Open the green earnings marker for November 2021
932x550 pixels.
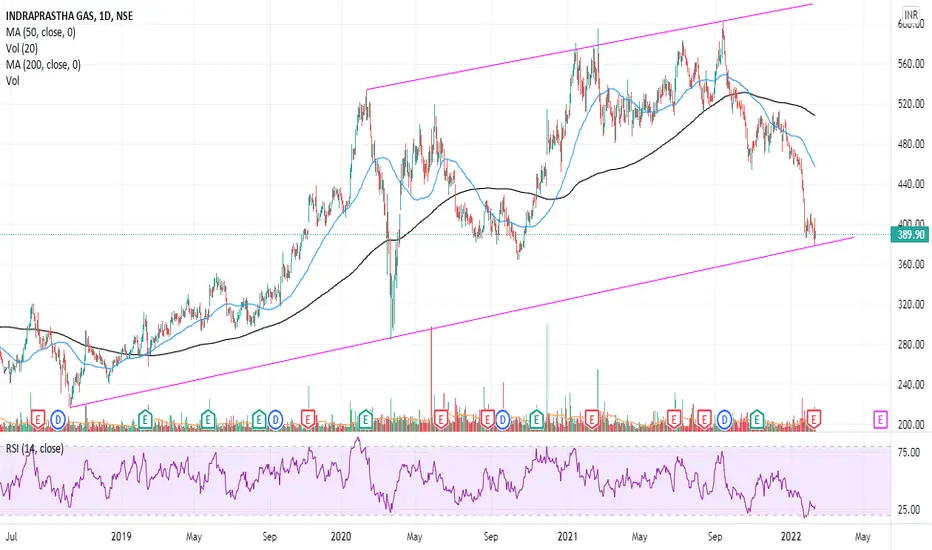click(x=757, y=420)
